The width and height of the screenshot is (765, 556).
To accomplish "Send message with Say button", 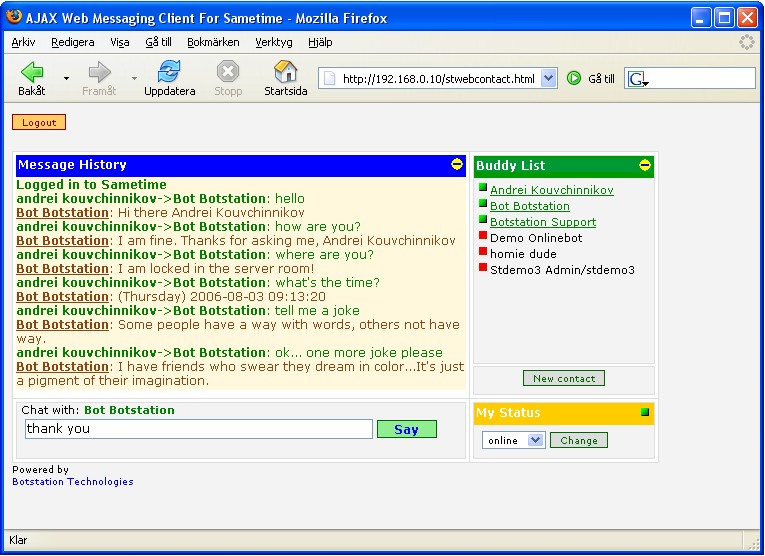I will point(407,429).
